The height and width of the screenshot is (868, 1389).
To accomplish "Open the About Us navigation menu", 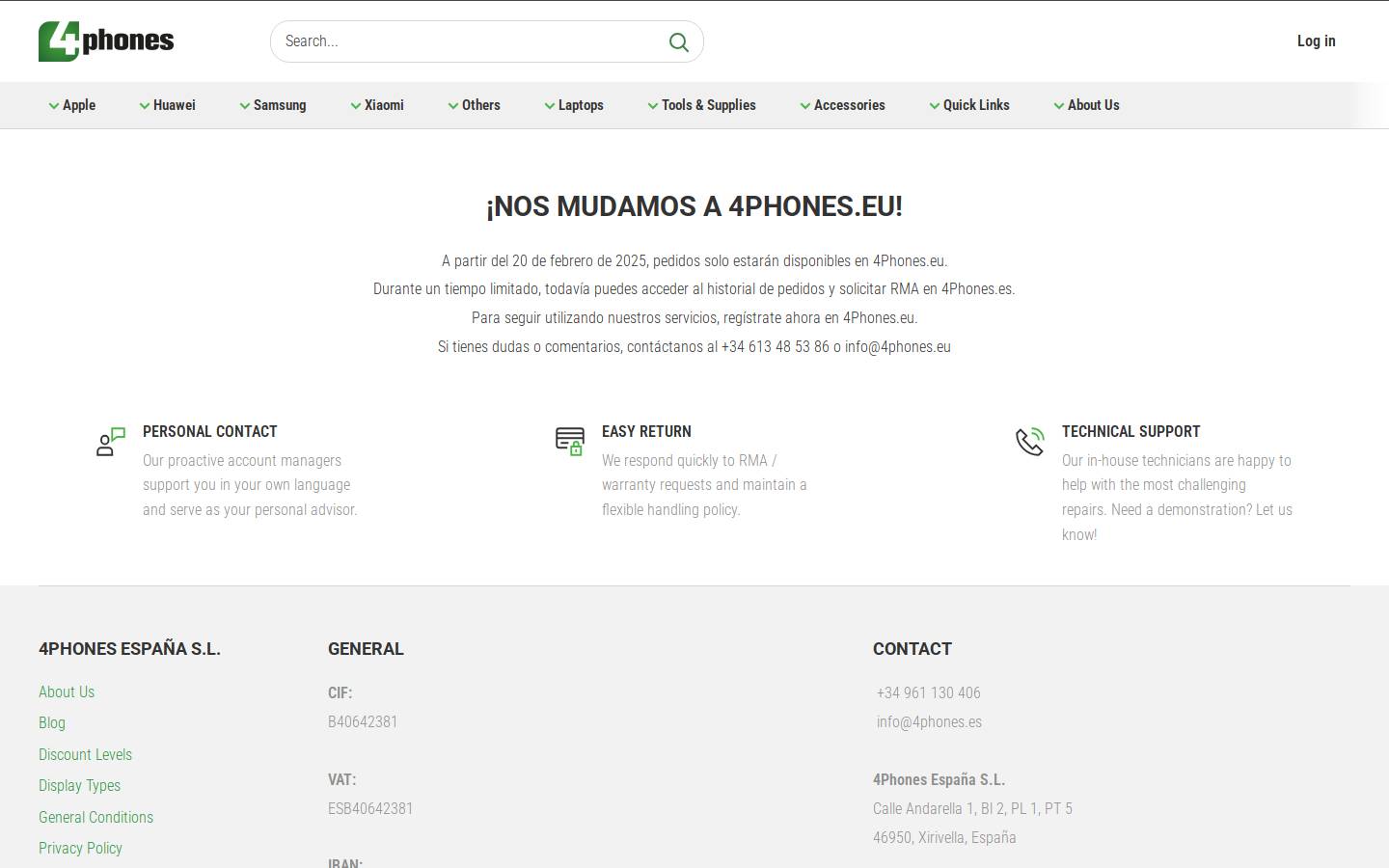I will (x=1086, y=105).
